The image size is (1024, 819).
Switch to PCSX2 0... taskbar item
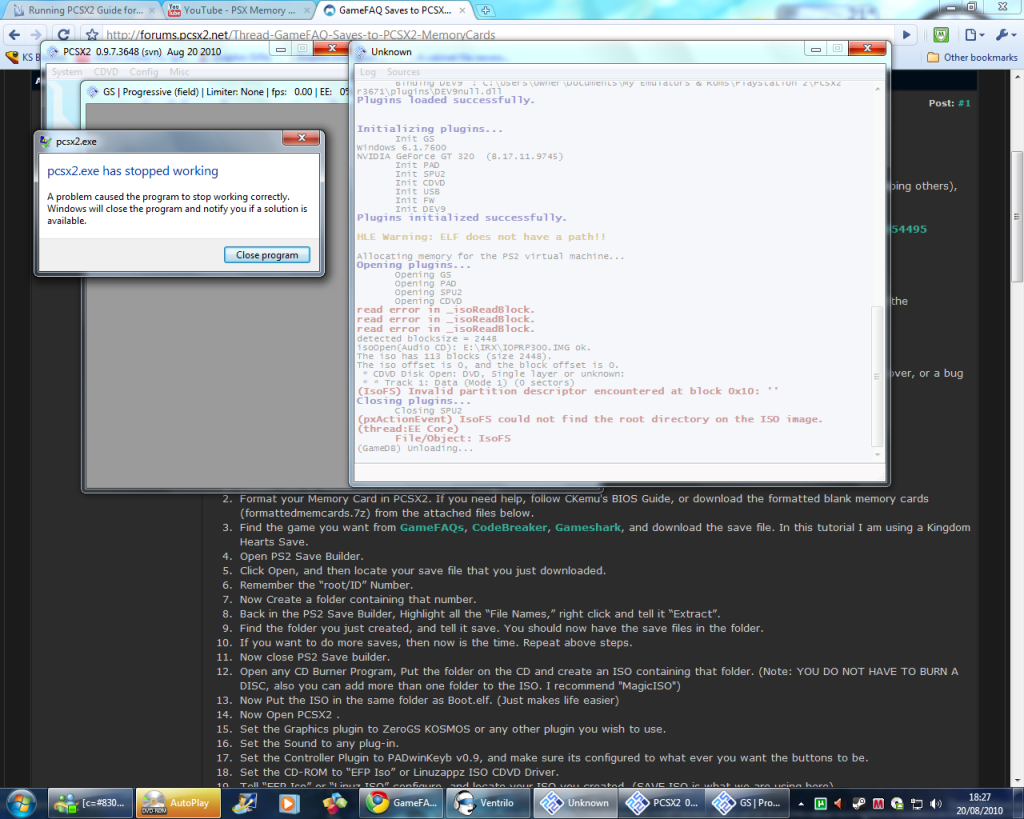(x=662, y=803)
